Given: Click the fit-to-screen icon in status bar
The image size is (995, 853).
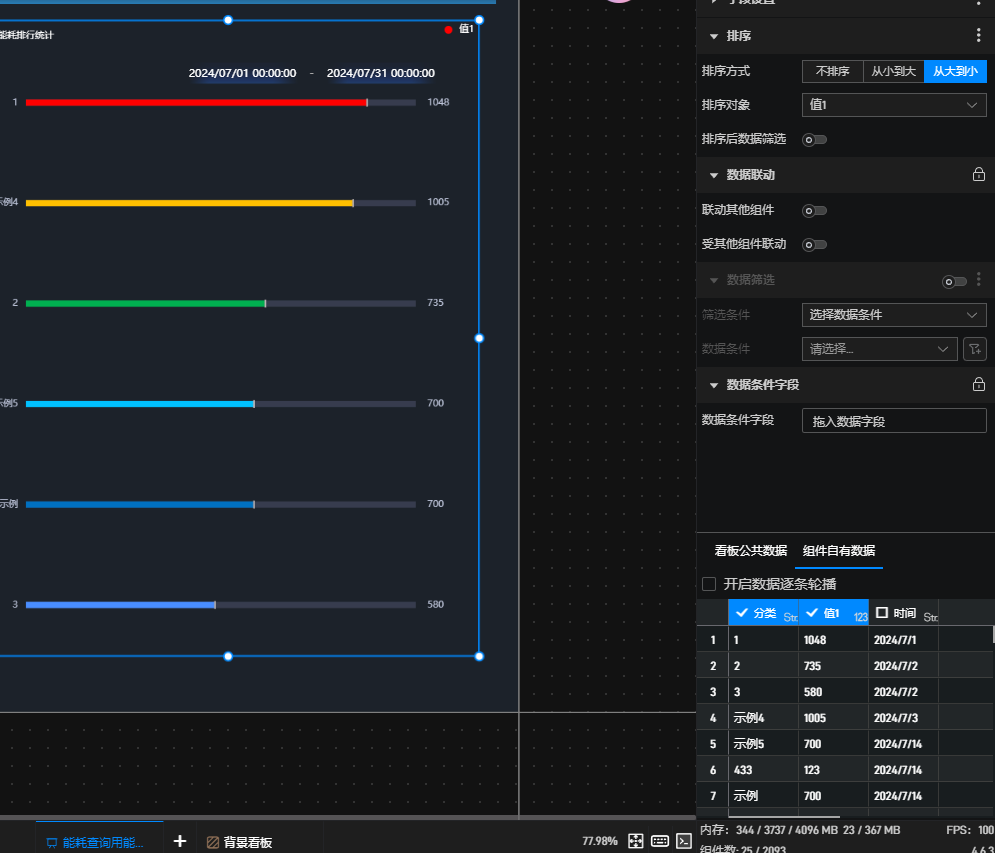Looking at the screenshot, I should pos(635,841).
